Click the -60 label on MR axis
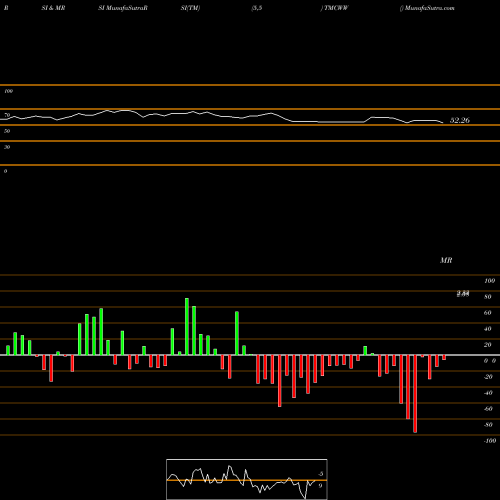Image resolution: width=500 pixels, height=500 pixels. (x=488, y=409)
